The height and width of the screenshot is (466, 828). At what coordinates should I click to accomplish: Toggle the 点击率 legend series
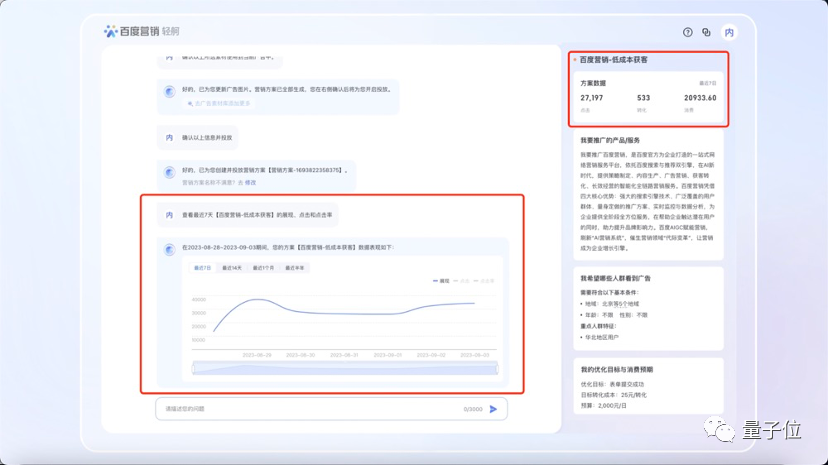click(x=484, y=281)
